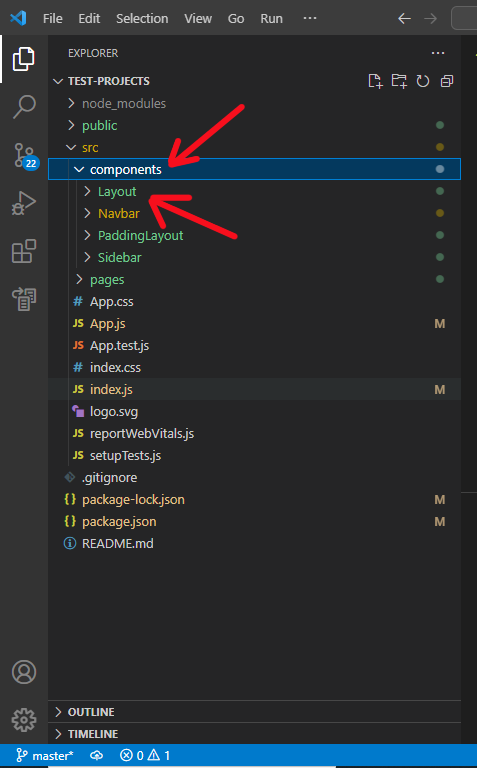The height and width of the screenshot is (768, 477).
Task: Click the master branch in status bar
Action: point(45,756)
